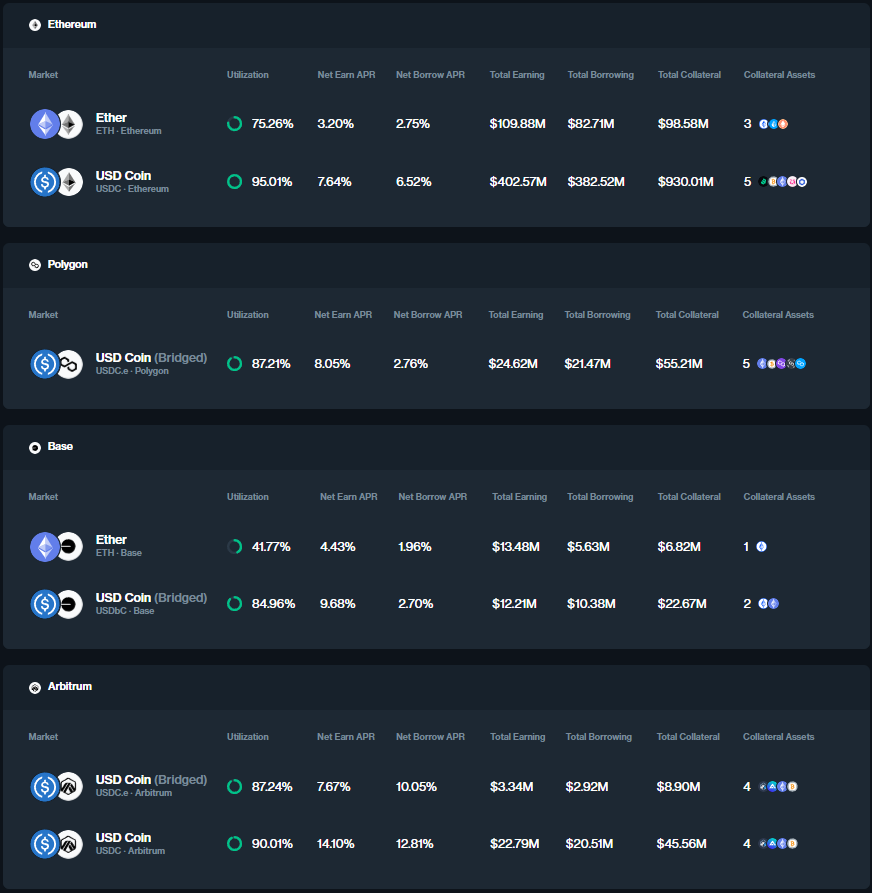Open the Ether ETH · Ethereum market
Screen dimensions: 872x893
pos(436,124)
